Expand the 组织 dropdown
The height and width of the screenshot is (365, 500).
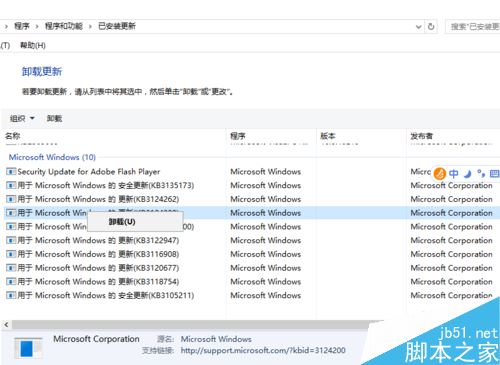point(22,118)
